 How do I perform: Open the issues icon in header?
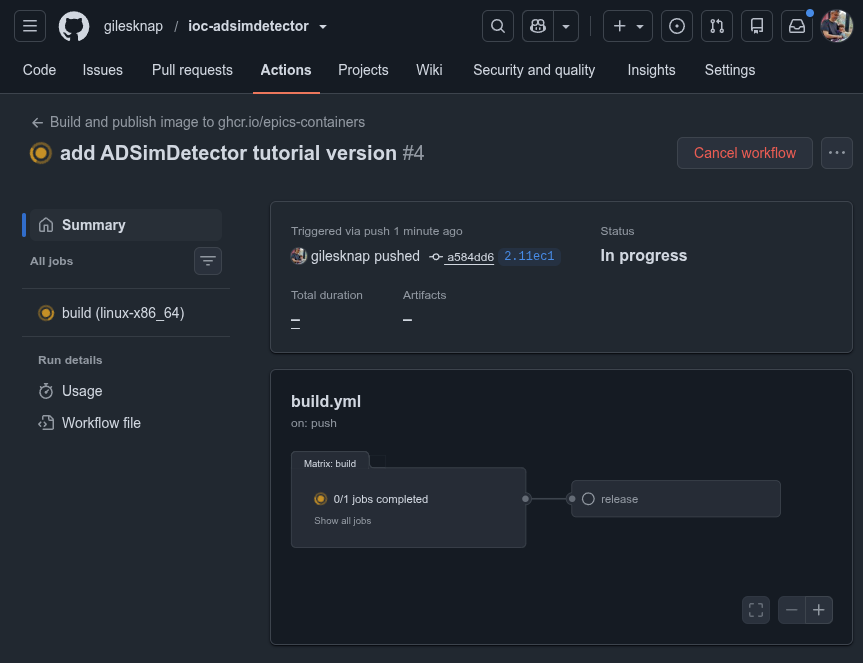click(x=676, y=26)
